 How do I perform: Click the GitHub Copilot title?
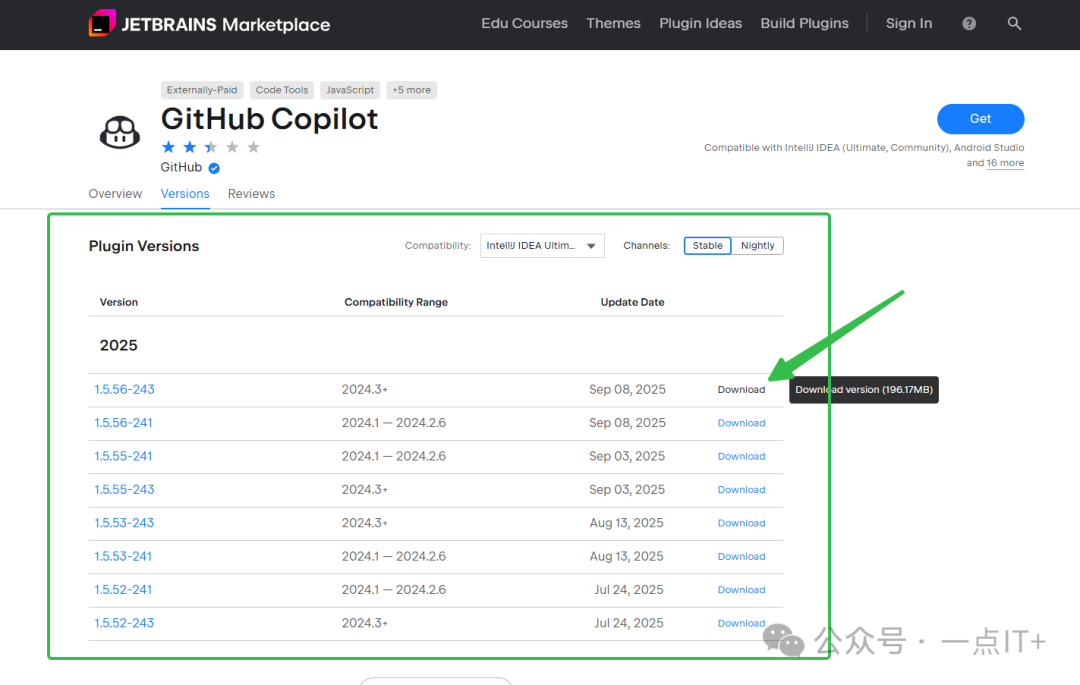click(x=269, y=119)
